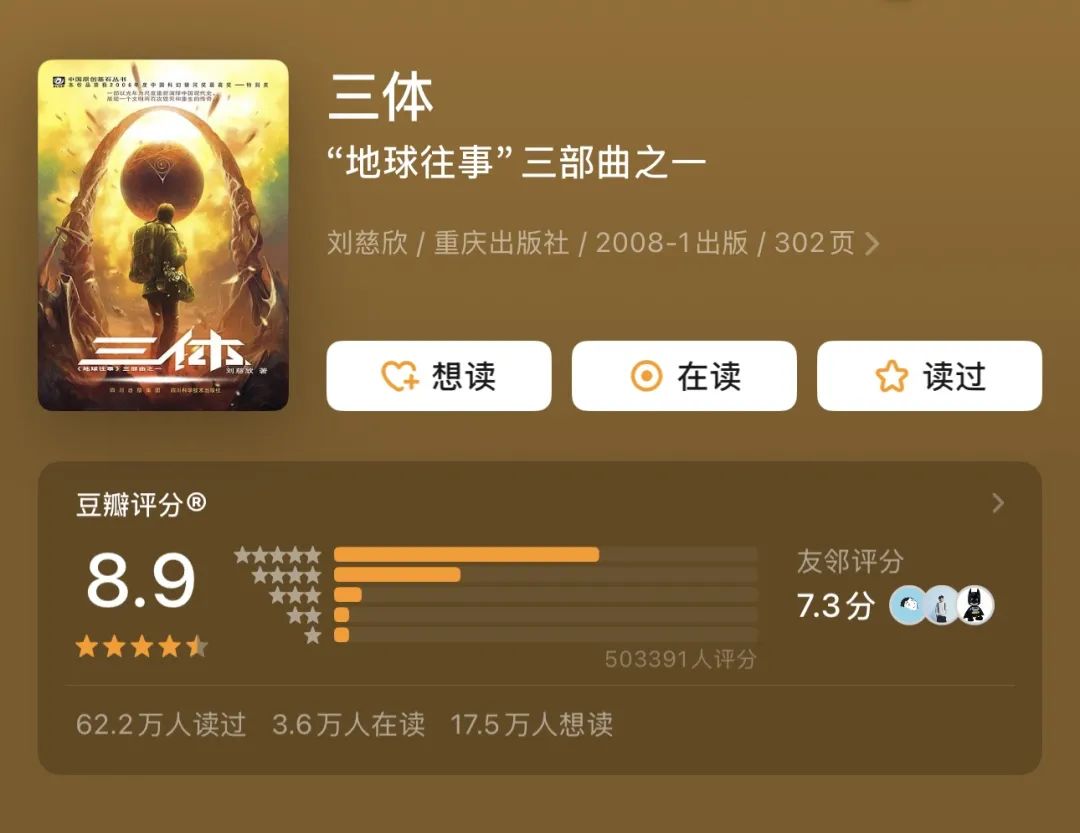Screen dimensions: 1080x833
Task: View the 62.2万人读过 list
Action: 160,724
